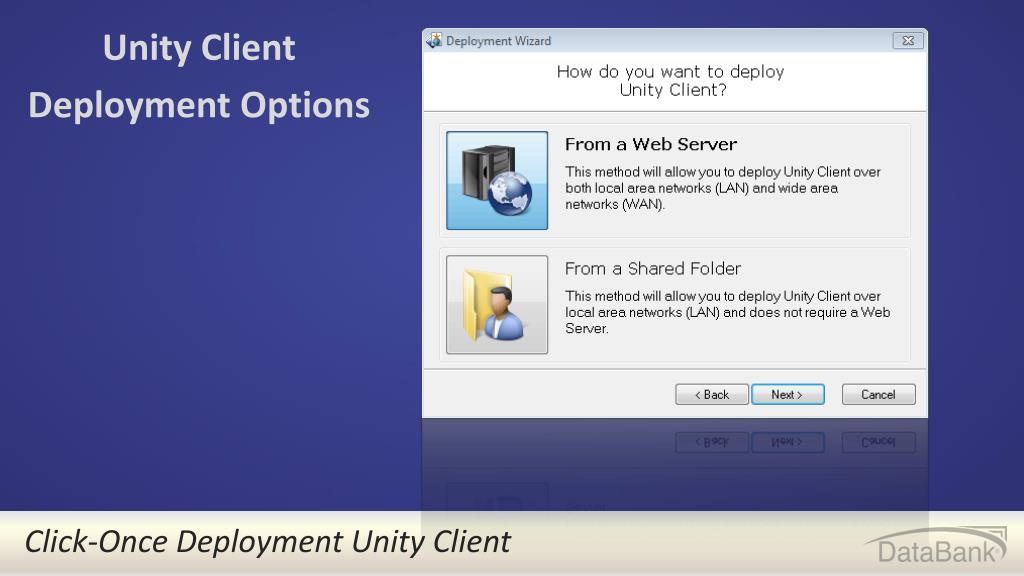Screen dimensions: 1024x576
Task: Choose the shared folder user icon
Action: click(497, 304)
